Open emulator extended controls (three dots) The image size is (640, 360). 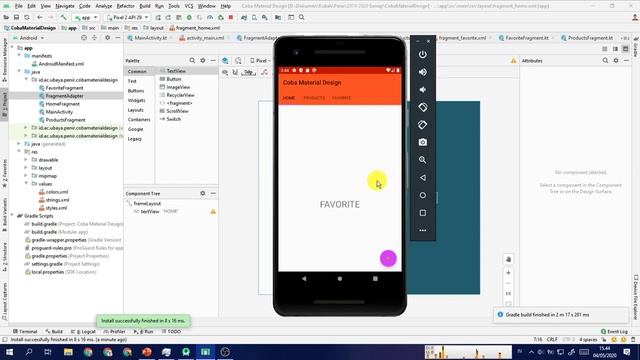click(422, 230)
